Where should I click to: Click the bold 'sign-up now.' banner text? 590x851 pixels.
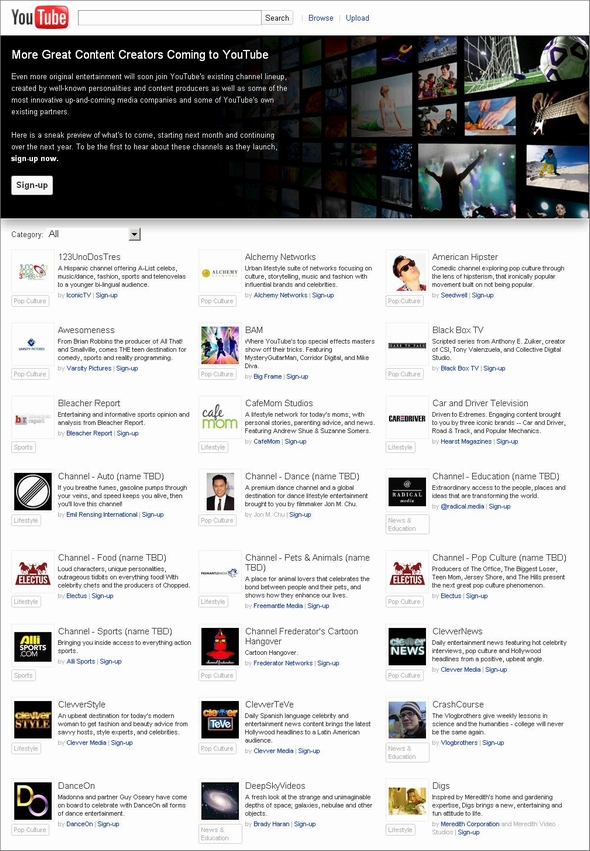35,158
